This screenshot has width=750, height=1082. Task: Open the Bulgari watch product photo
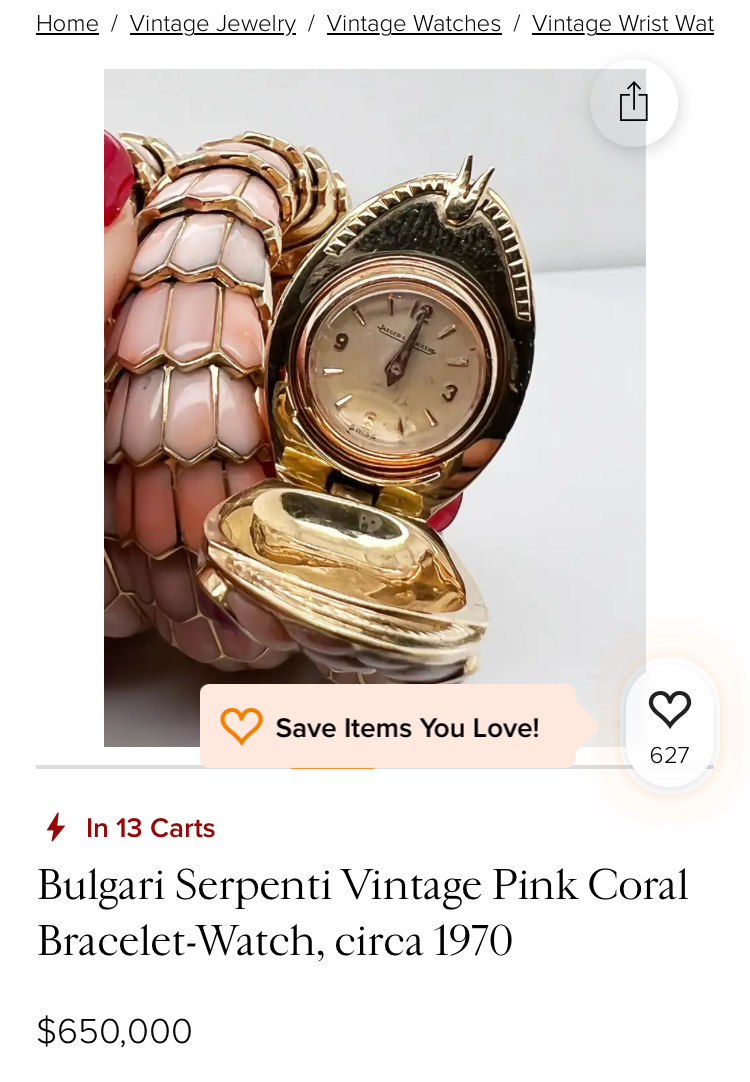tap(375, 407)
